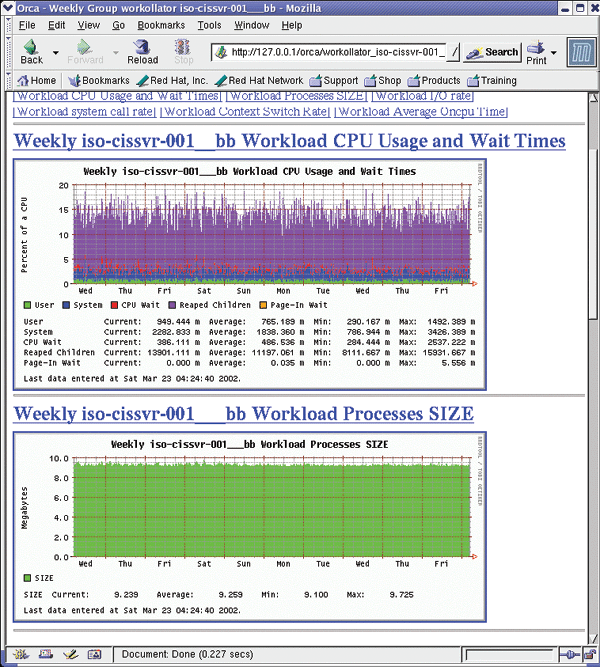
Task: Click the security lock icon in status bar
Action: point(589,655)
